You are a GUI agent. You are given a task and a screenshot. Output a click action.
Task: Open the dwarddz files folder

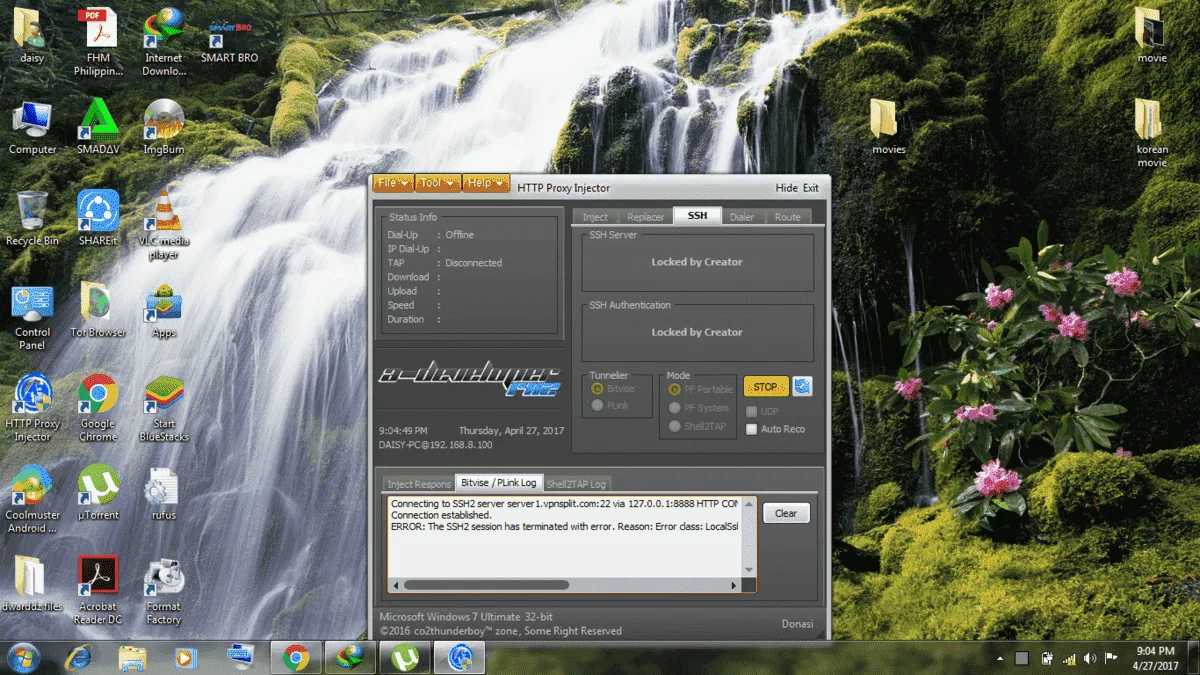[32, 584]
